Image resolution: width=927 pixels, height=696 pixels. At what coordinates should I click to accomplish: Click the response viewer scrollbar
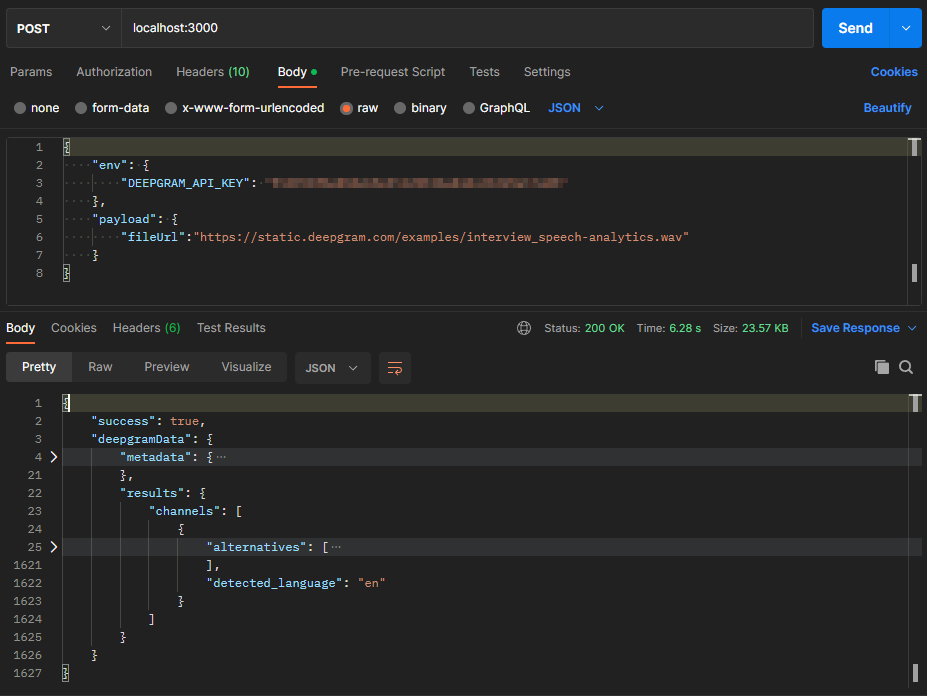(915, 538)
